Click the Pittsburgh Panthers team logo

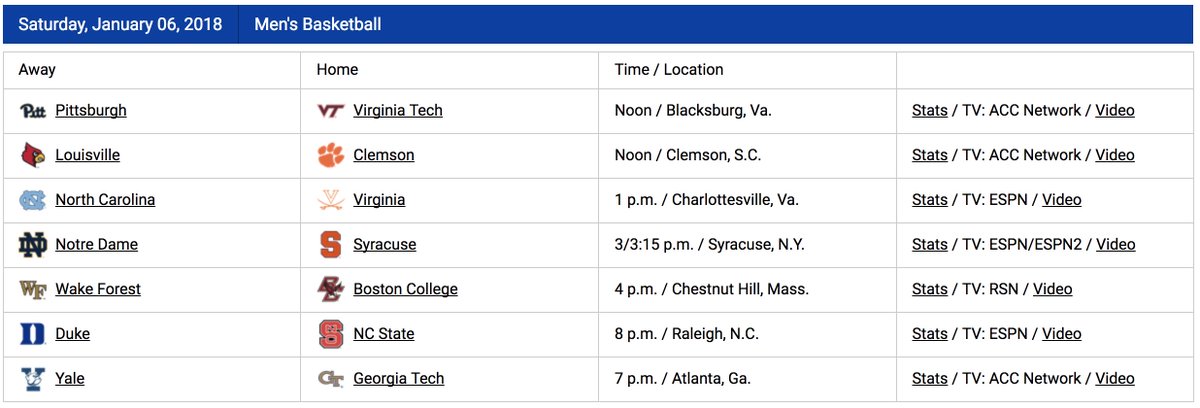pyautogui.click(x=33, y=111)
